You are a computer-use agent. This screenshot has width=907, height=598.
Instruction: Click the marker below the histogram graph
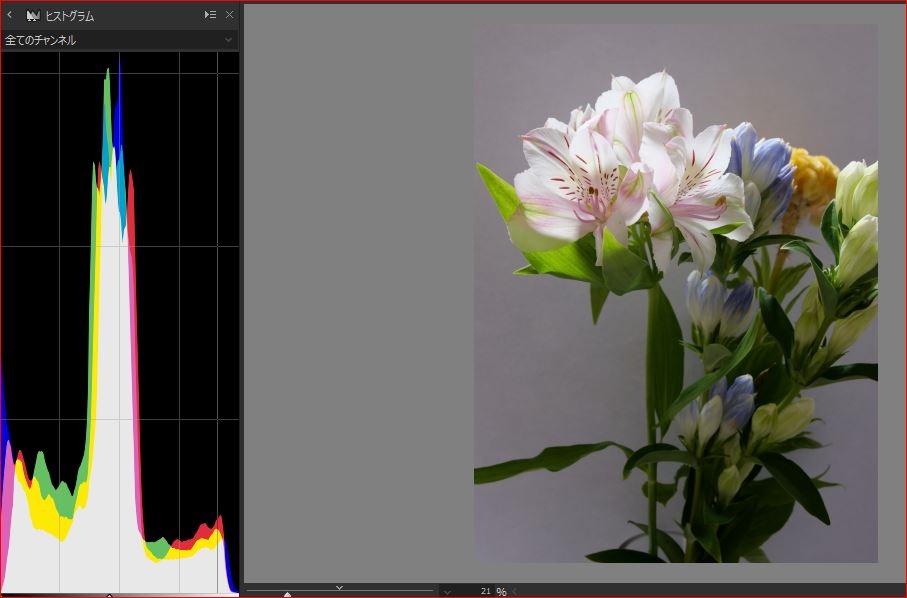[109, 595]
